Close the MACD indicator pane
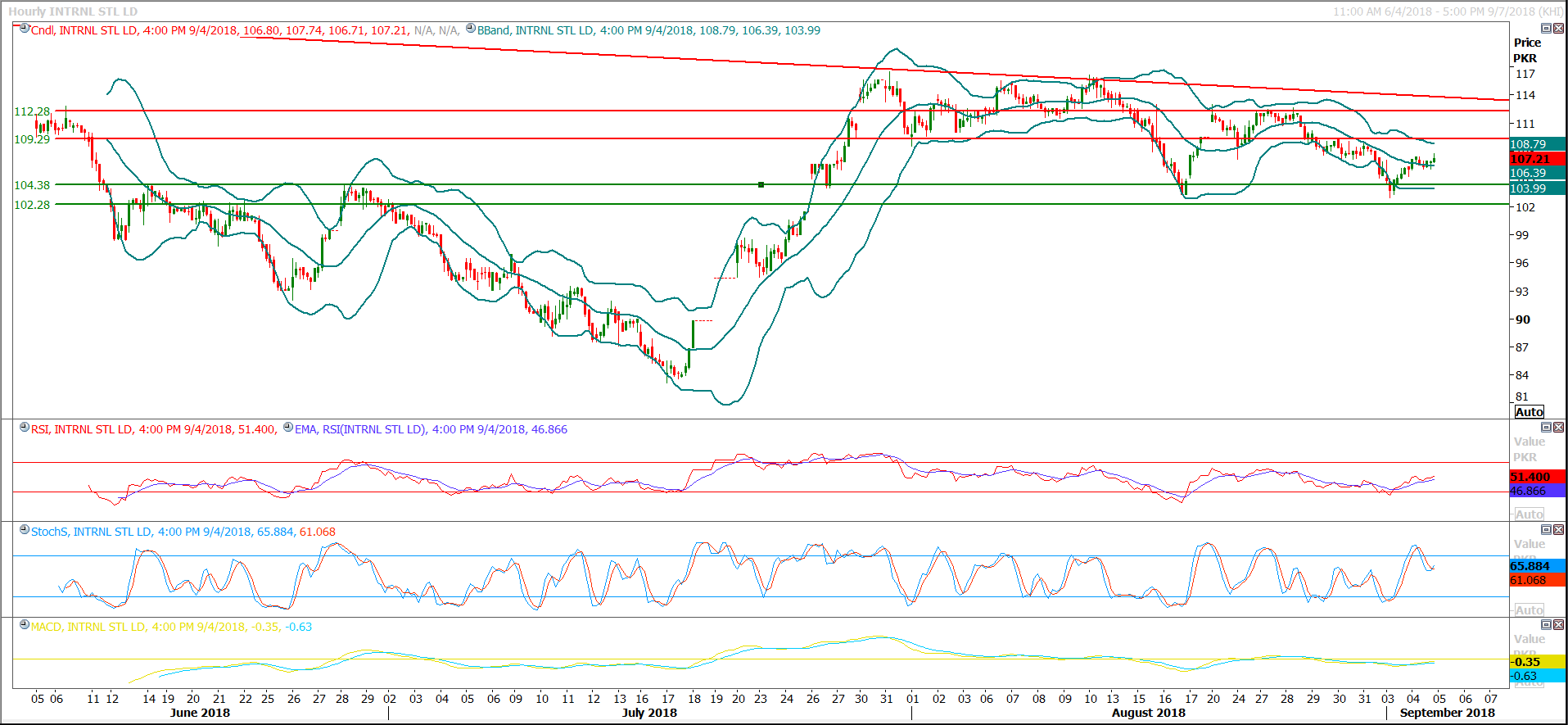The image size is (1568, 725). coord(1558,625)
